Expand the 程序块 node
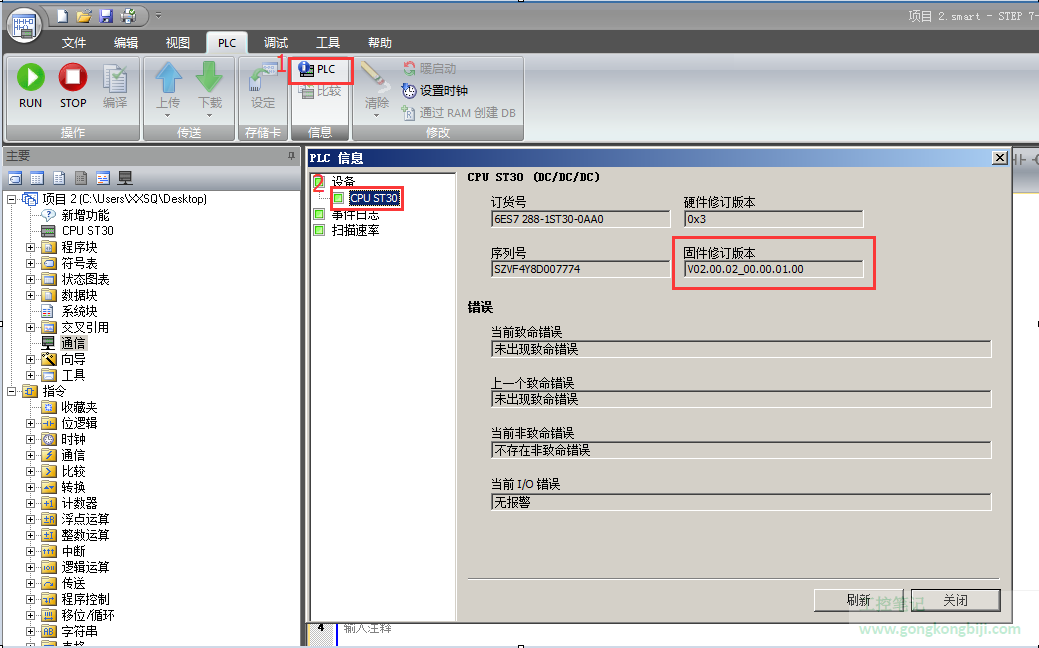Viewport: 1039px width, 648px height. (x=30, y=247)
